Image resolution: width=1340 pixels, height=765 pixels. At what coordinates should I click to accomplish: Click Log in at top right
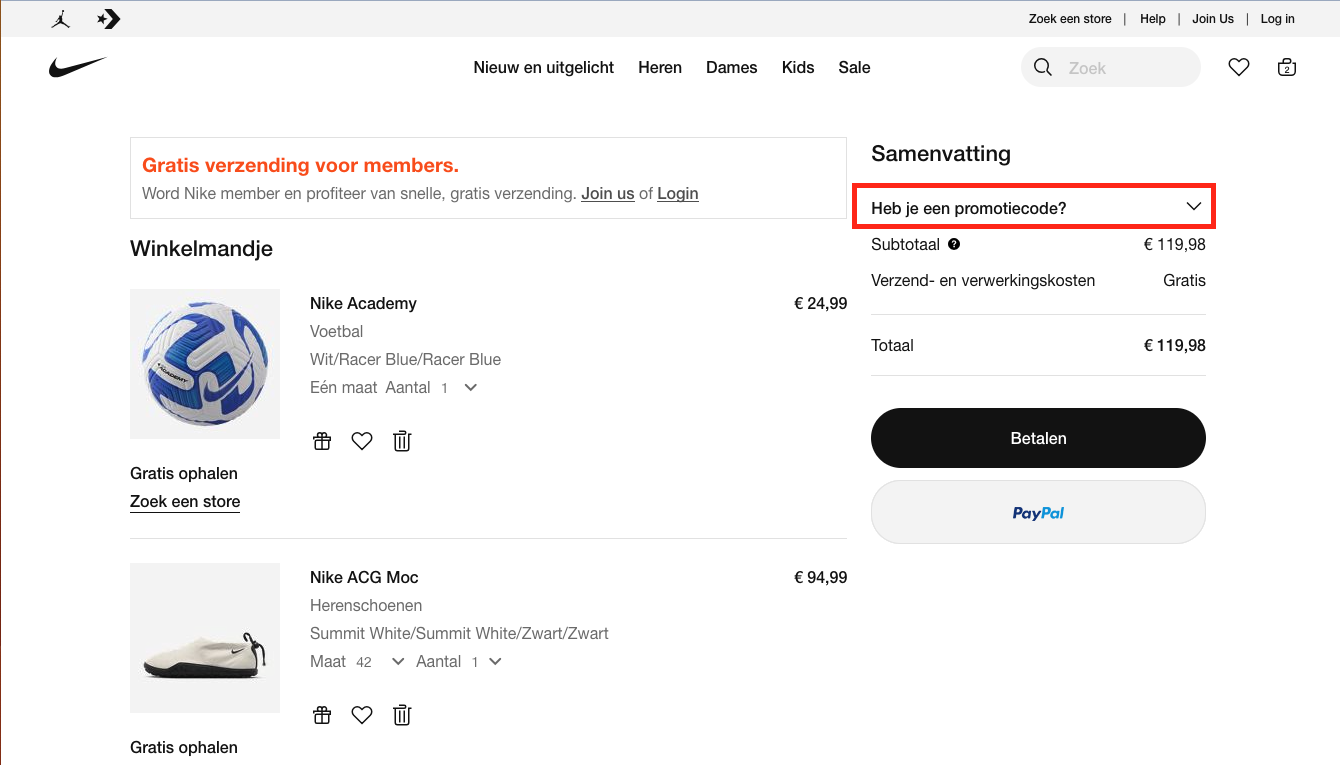(x=1277, y=19)
